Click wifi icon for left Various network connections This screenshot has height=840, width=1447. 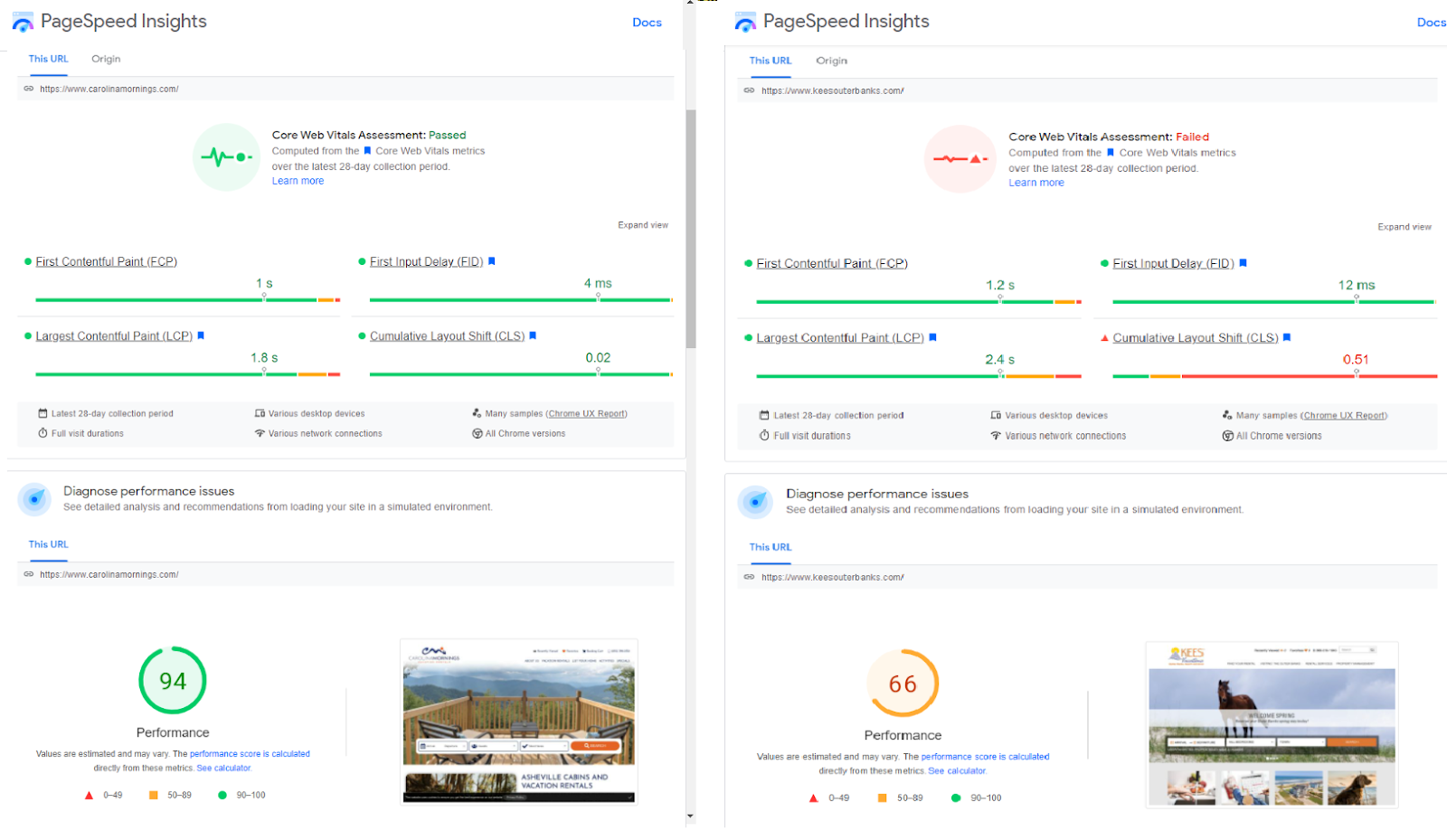pos(260,433)
